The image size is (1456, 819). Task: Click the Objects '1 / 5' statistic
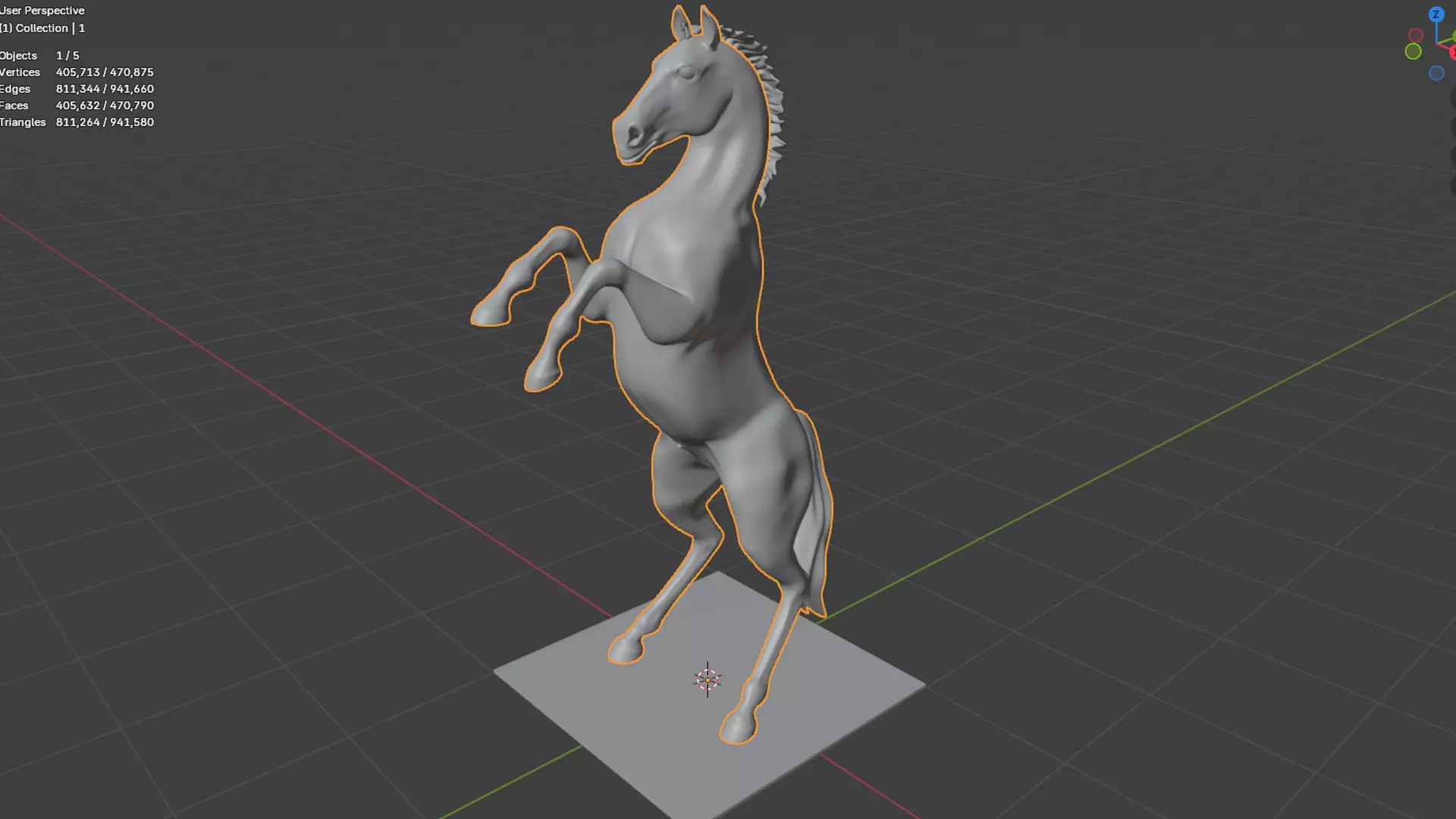[67, 55]
